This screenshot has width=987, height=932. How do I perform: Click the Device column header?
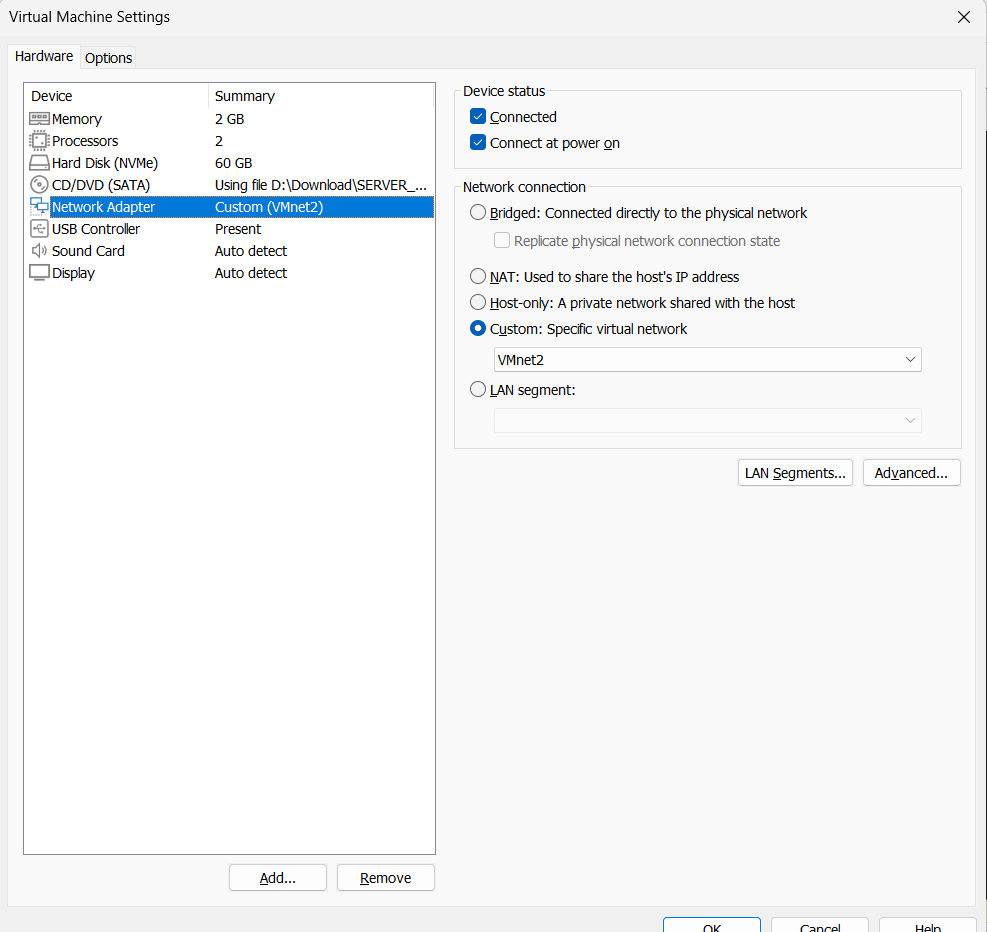116,96
